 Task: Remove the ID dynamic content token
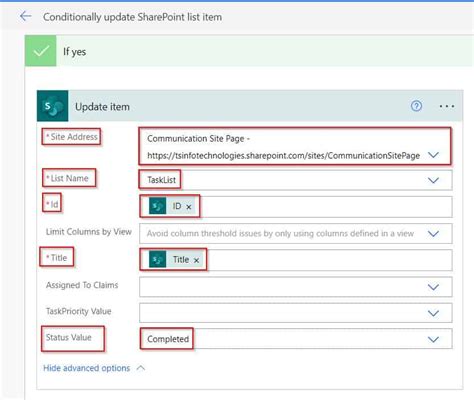(x=189, y=207)
